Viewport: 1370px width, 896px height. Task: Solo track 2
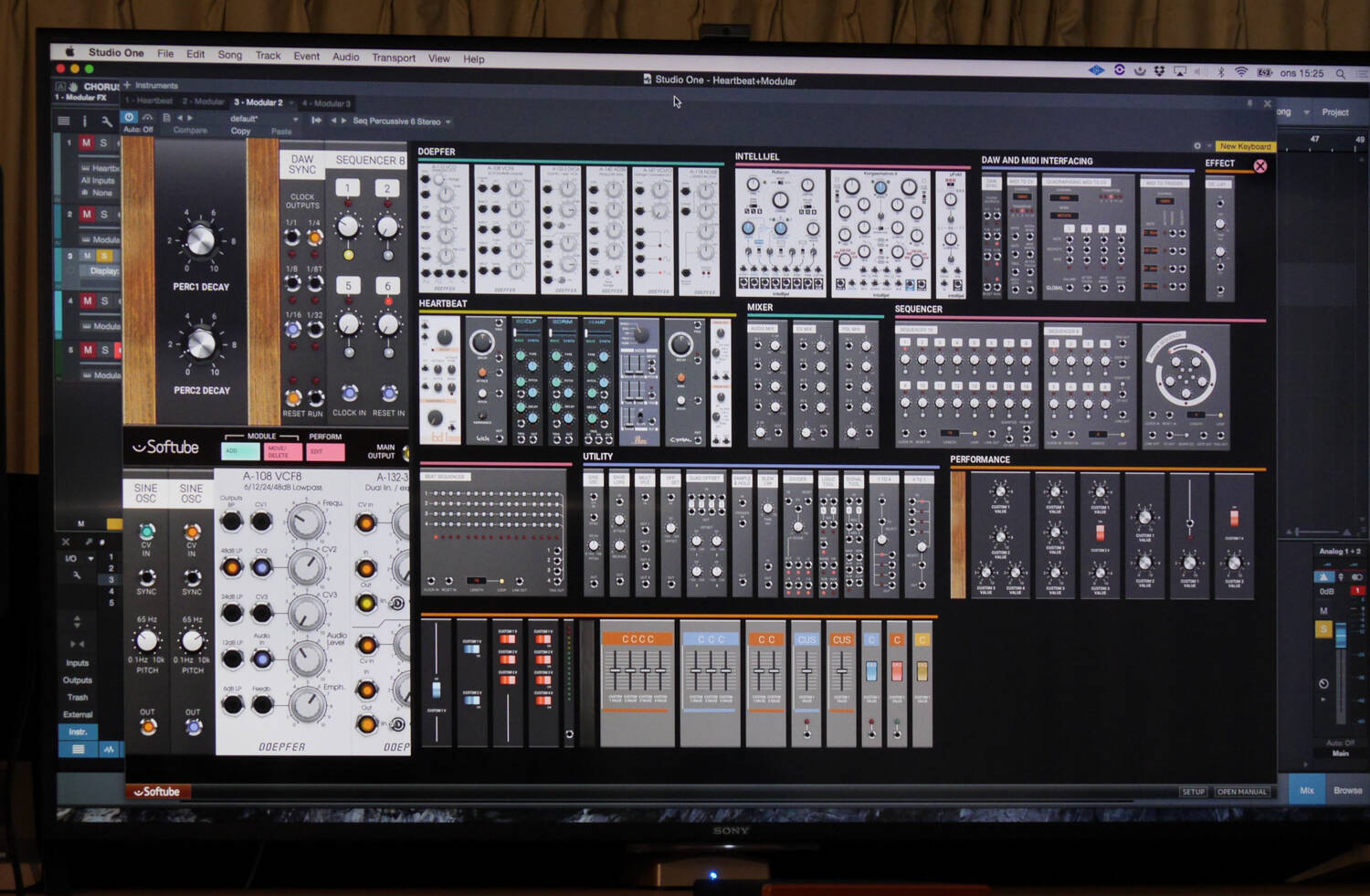coord(103,215)
